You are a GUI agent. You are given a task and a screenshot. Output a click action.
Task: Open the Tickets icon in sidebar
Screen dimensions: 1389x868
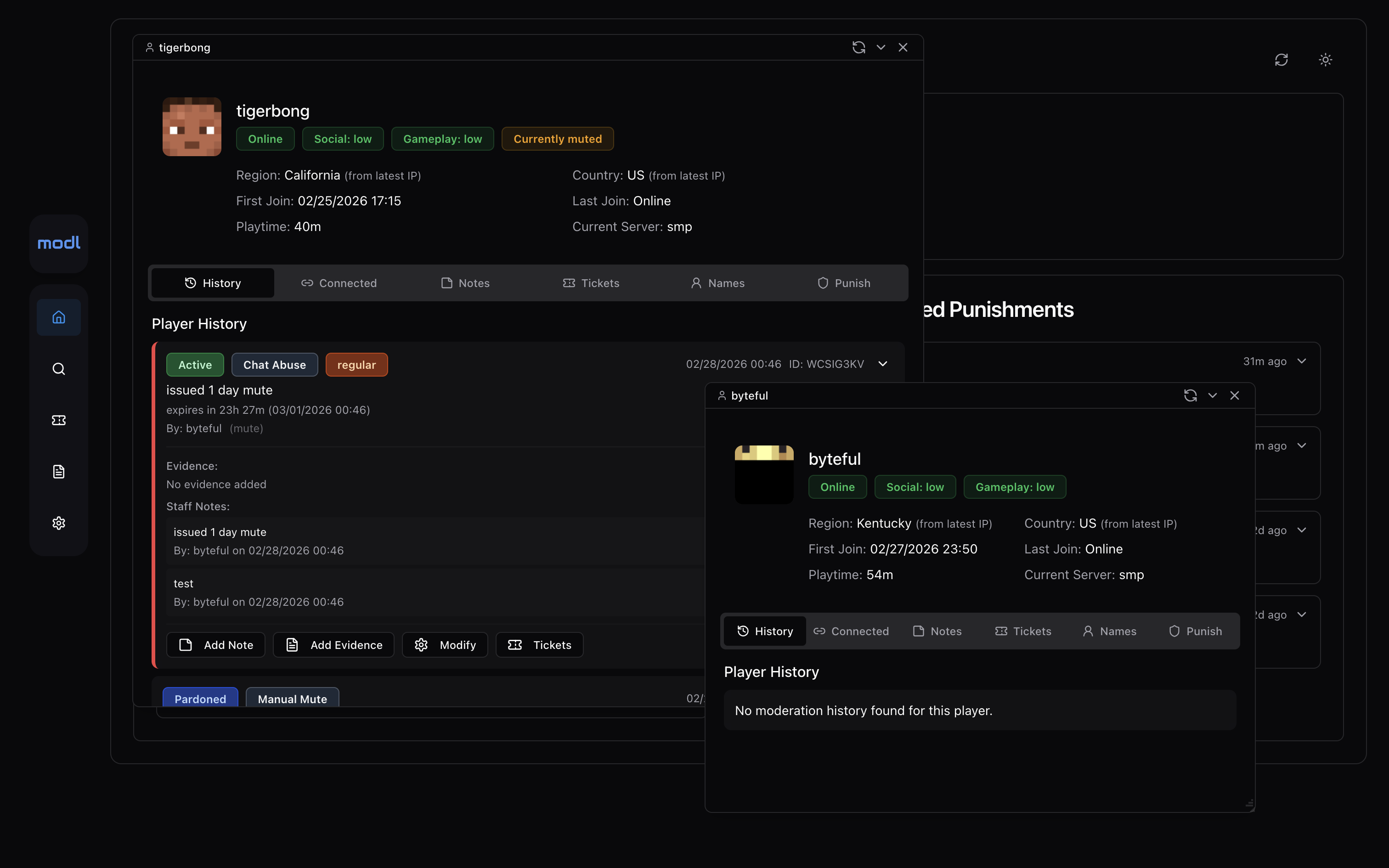tap(58, 420)
